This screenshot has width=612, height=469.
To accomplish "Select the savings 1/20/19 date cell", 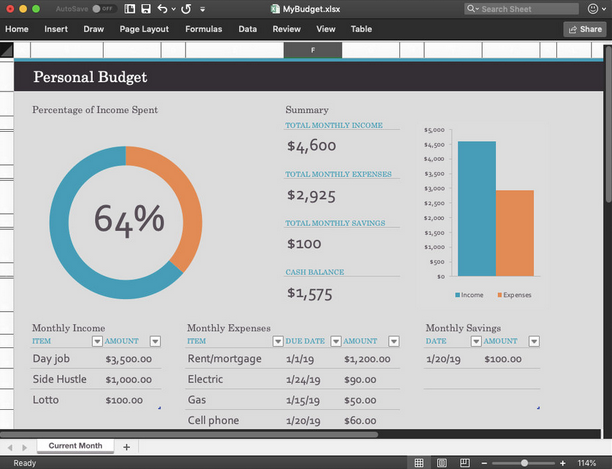I will coord(453,359).
